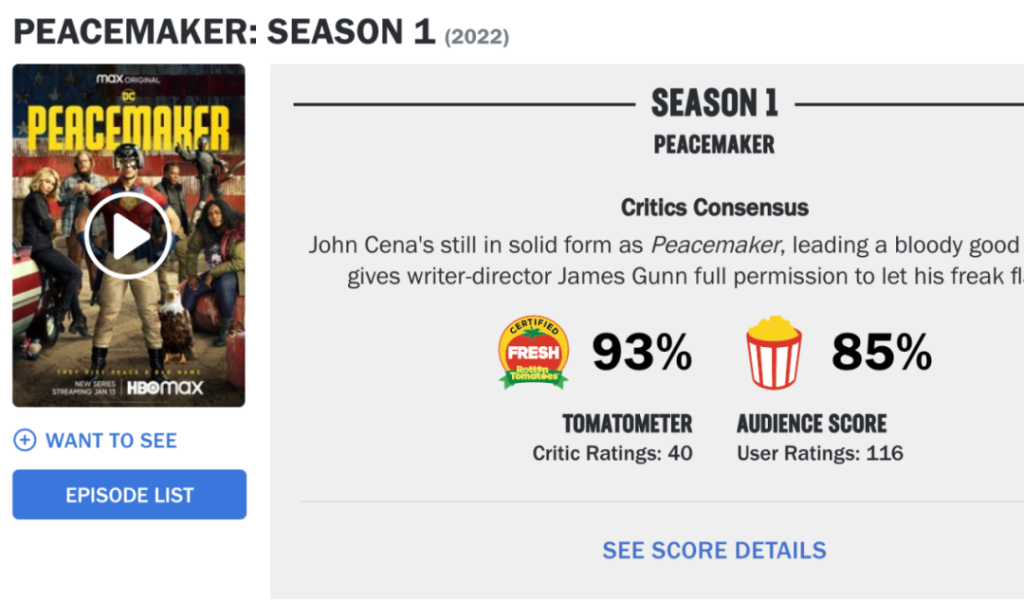Select the 93% Tomatometer score
This screenshot has height=602, width=1024.
[x=642, y=352]
